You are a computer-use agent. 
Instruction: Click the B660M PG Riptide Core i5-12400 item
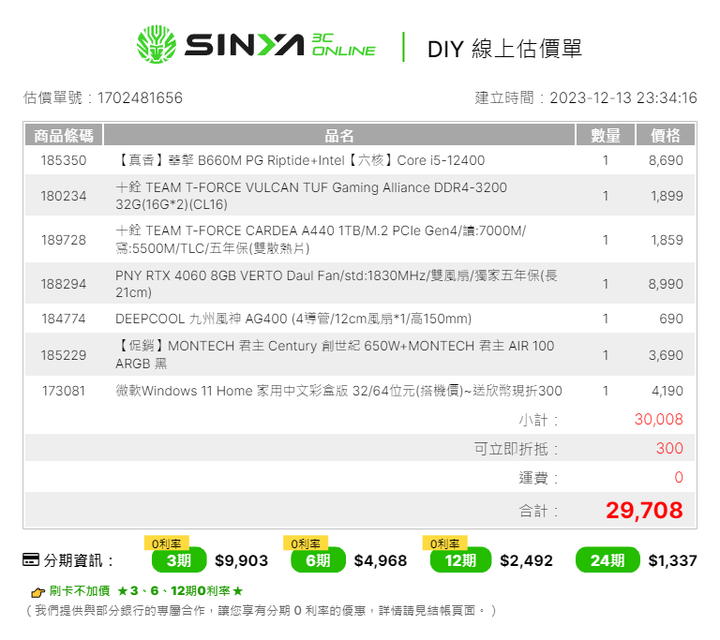pyautogui.click(x=300, y=160)
